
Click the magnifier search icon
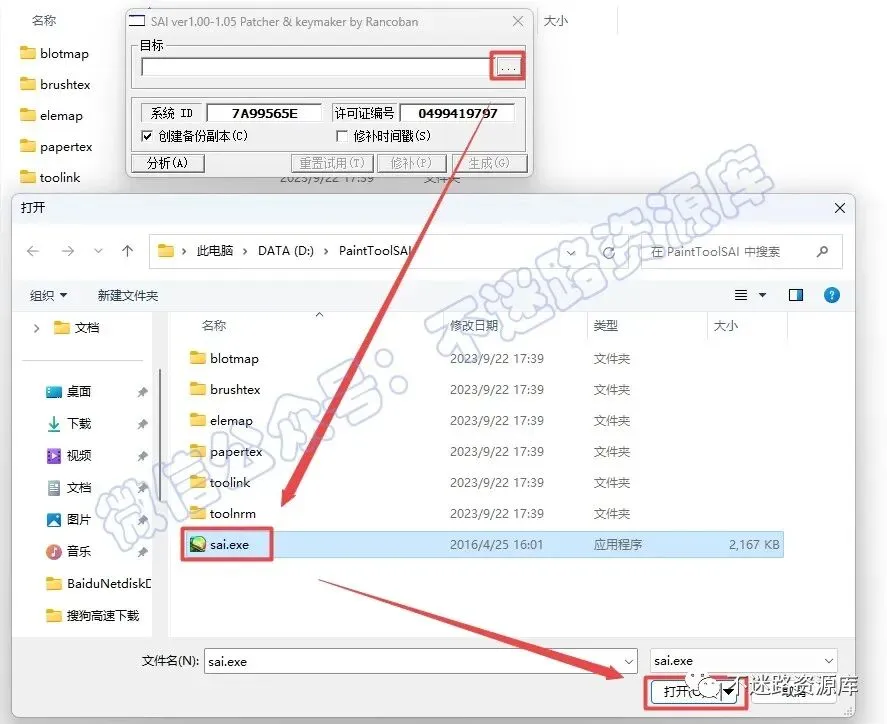pyautogui.click(x=823, y=251)
